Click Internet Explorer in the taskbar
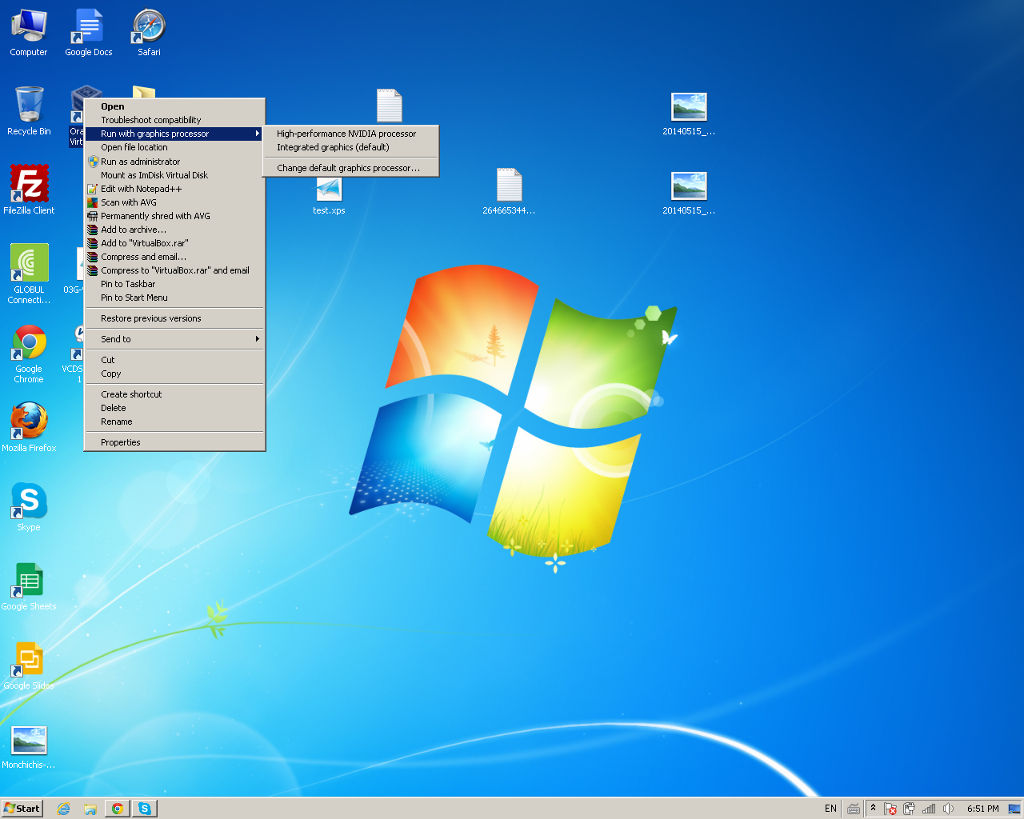Viewport: 1024px width, 819px height. coord(64,808)
